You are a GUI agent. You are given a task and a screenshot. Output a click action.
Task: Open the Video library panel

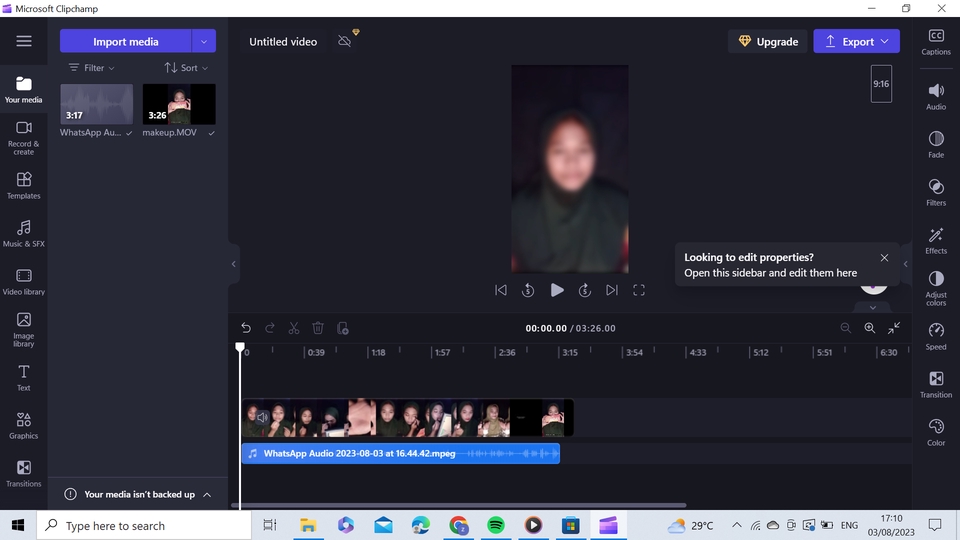coord(24,282)
